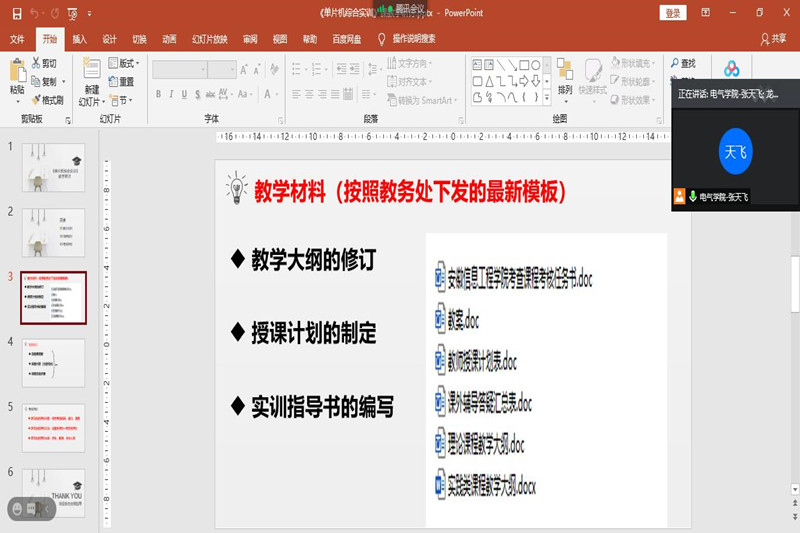Align paragraph text right

coord(322,94)
